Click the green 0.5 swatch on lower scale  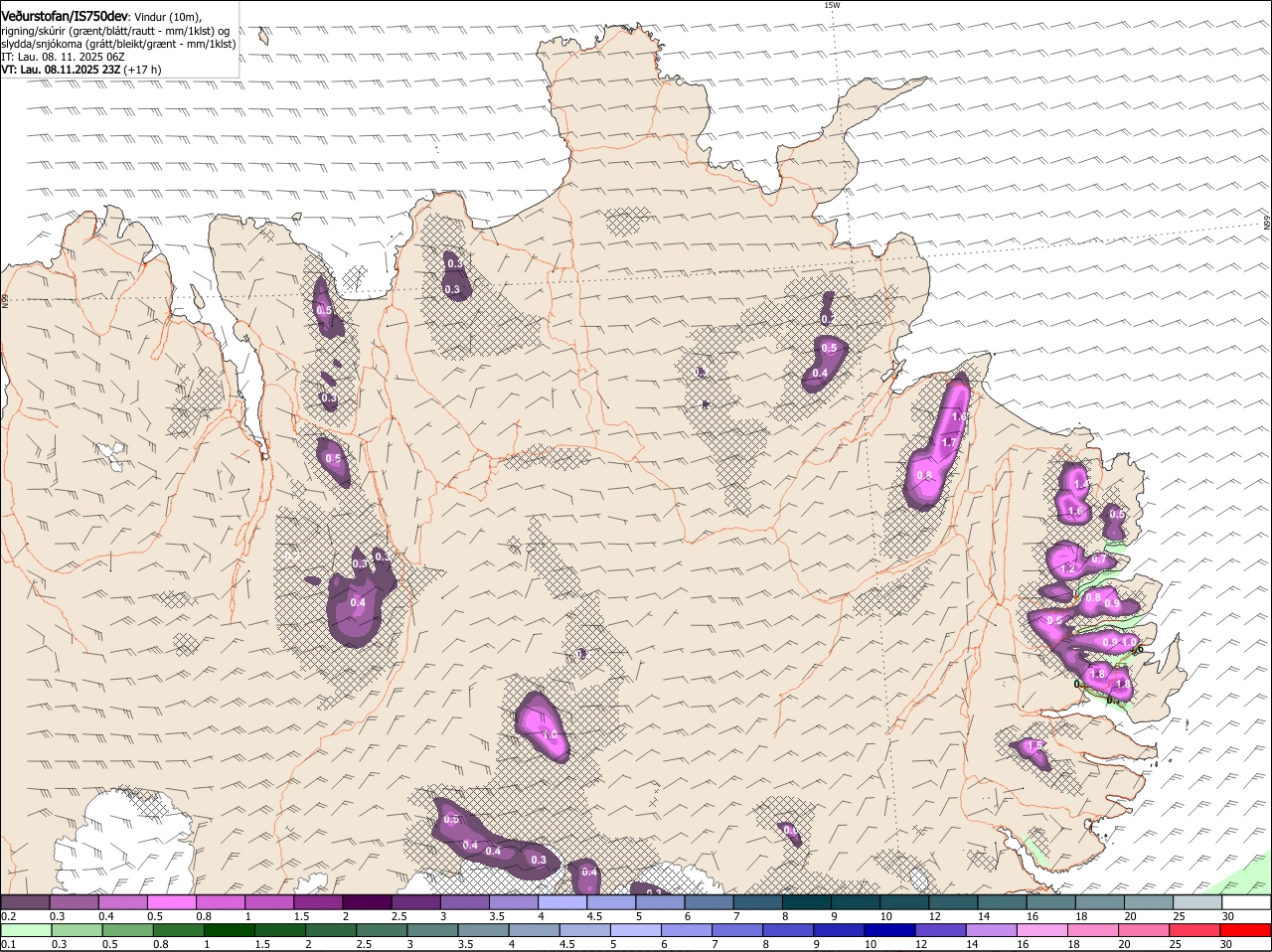(x=128, y=930)
